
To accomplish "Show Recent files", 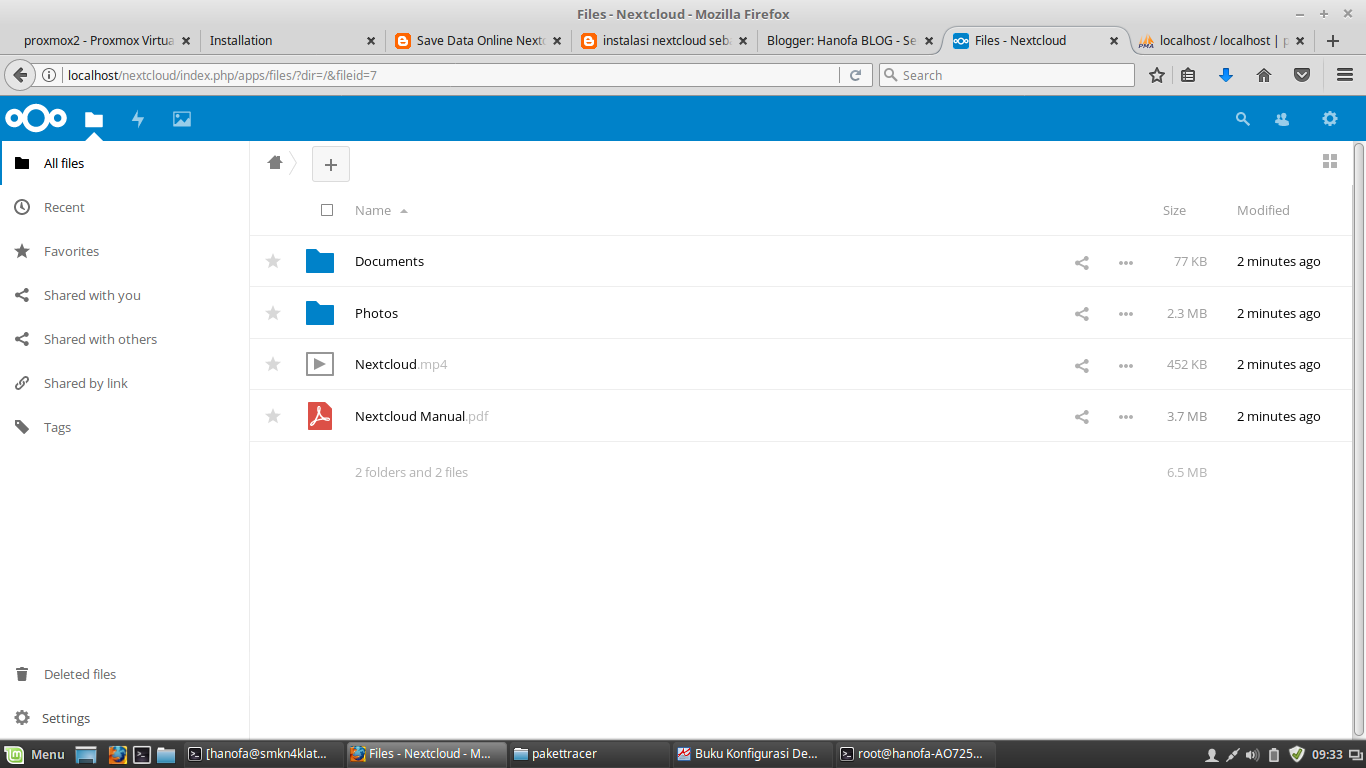I will tap(125, 207).
